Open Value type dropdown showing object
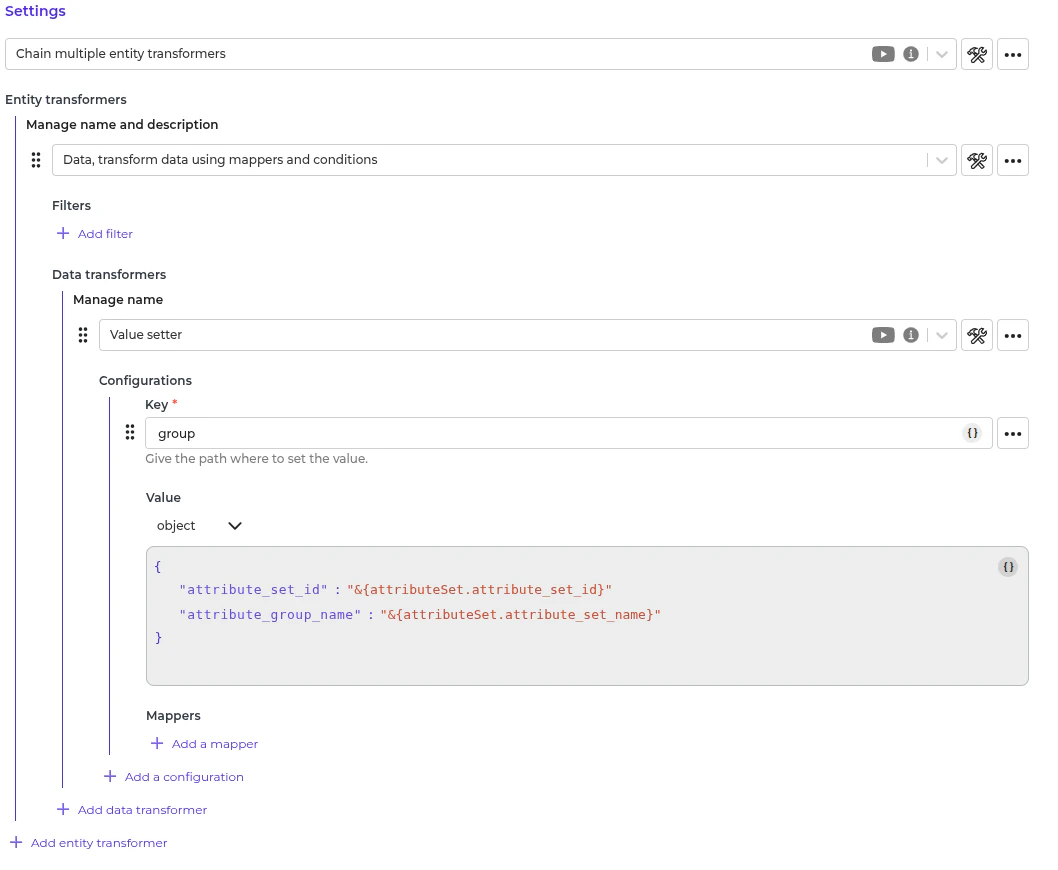 [x=198, y=525]
